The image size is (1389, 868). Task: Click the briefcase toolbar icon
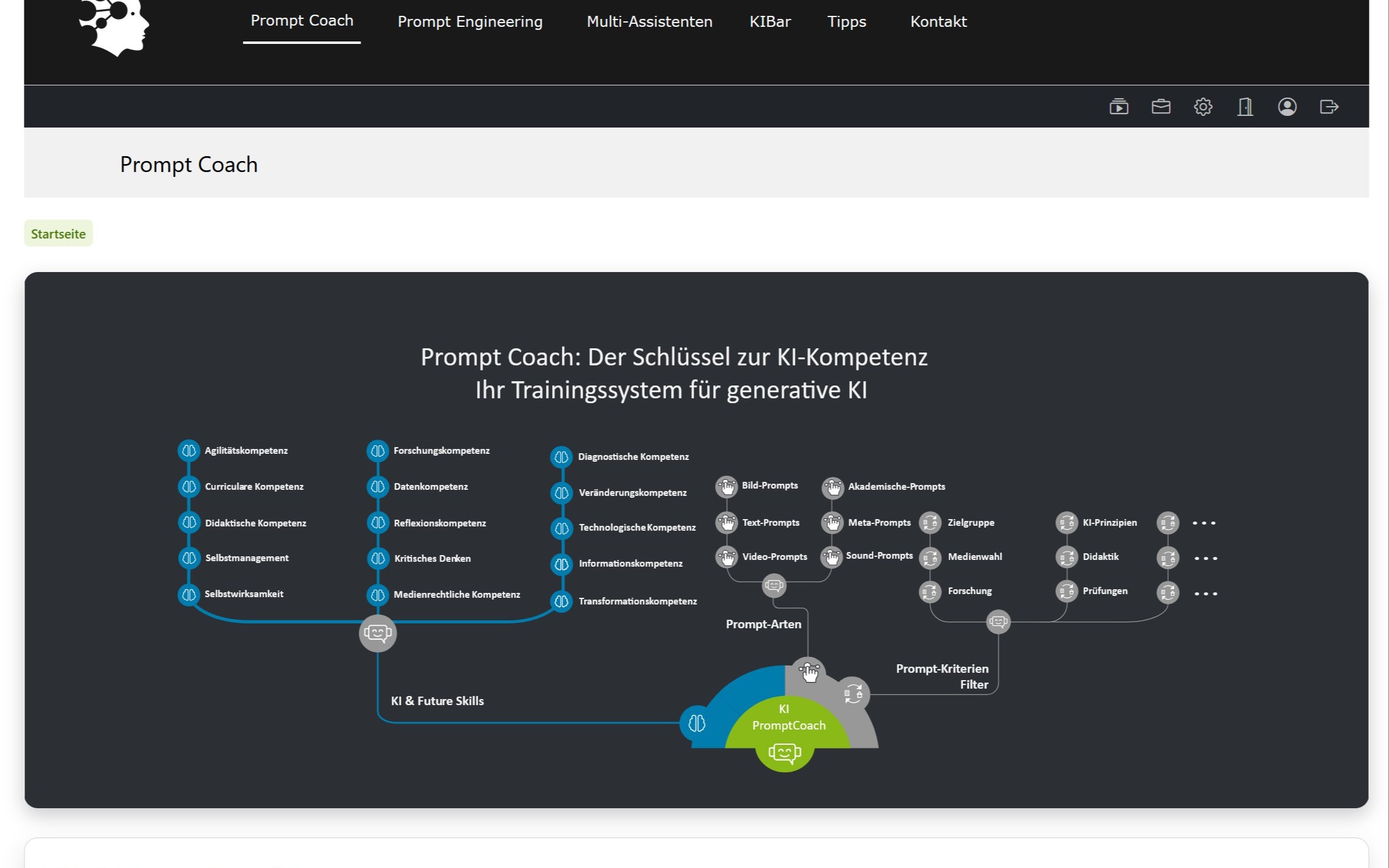pos(1160,107)
